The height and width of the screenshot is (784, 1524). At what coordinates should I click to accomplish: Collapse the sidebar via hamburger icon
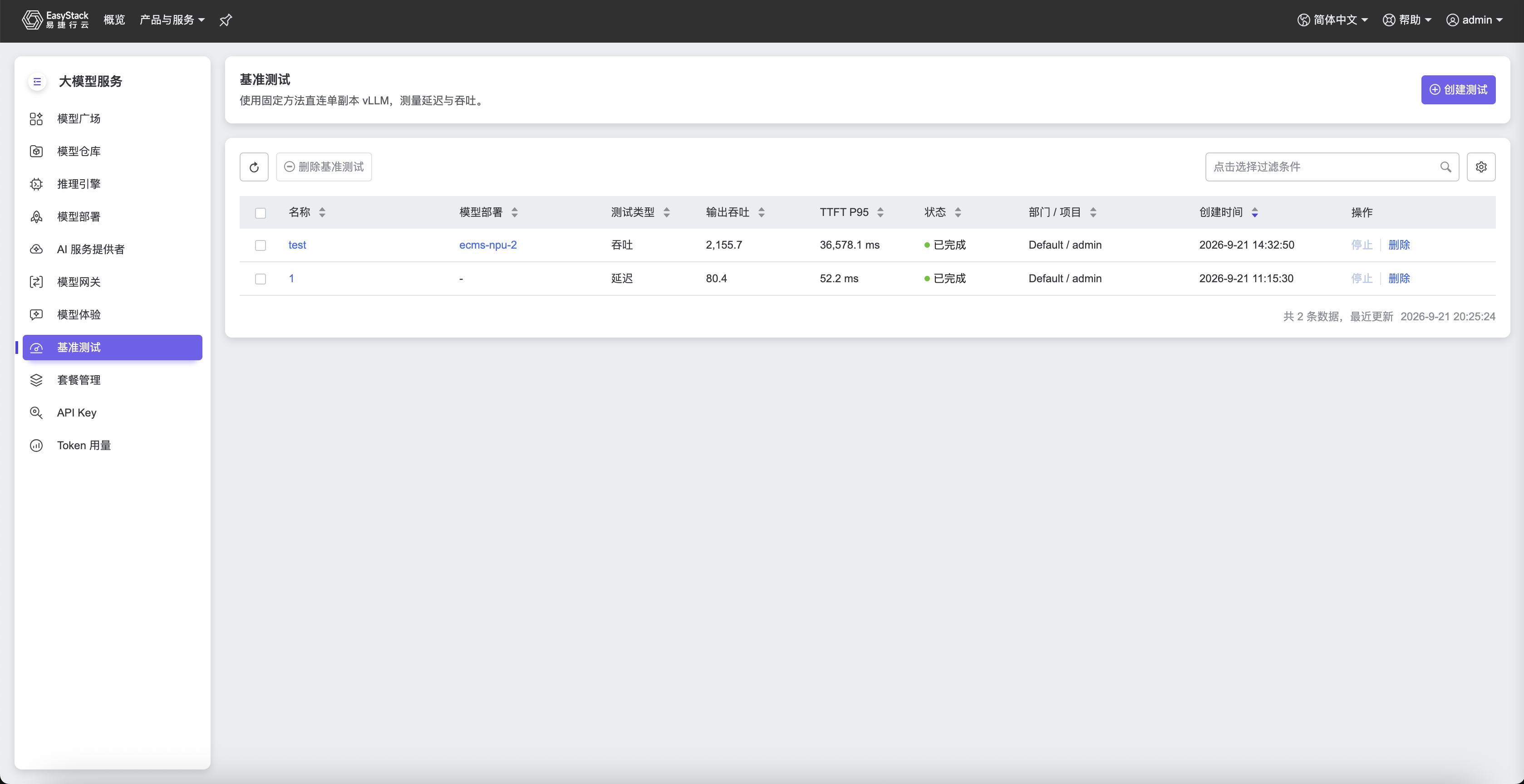click(37, 82)
